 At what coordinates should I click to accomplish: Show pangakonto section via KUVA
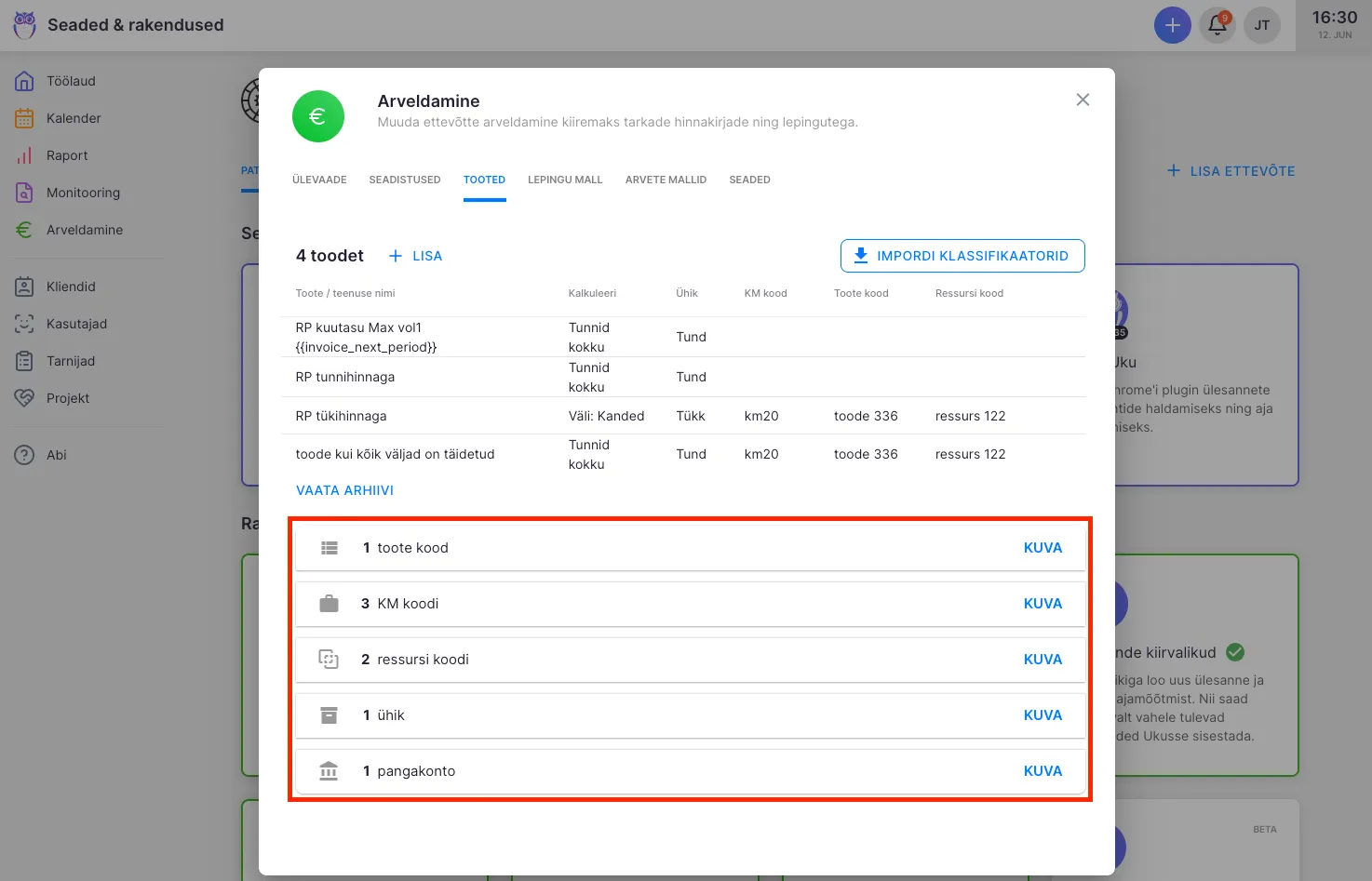pyautogui.click(x=1042, y=771)
